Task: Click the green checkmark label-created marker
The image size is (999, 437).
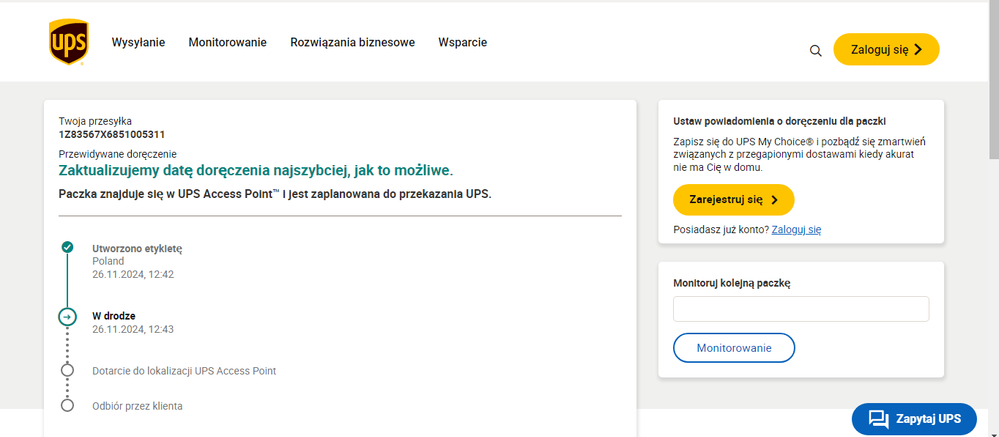Action: coord(67,247)
